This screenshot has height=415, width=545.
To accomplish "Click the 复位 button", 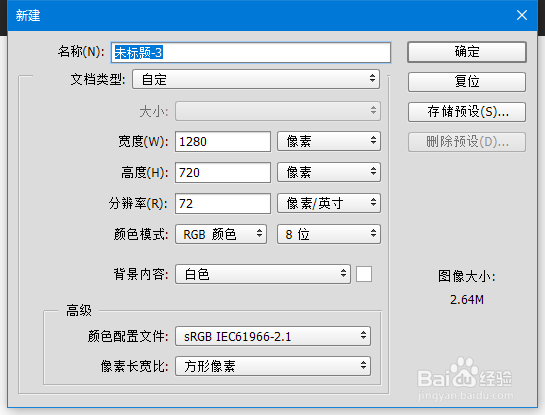I will pyautogui.click(x=467, y=82).
